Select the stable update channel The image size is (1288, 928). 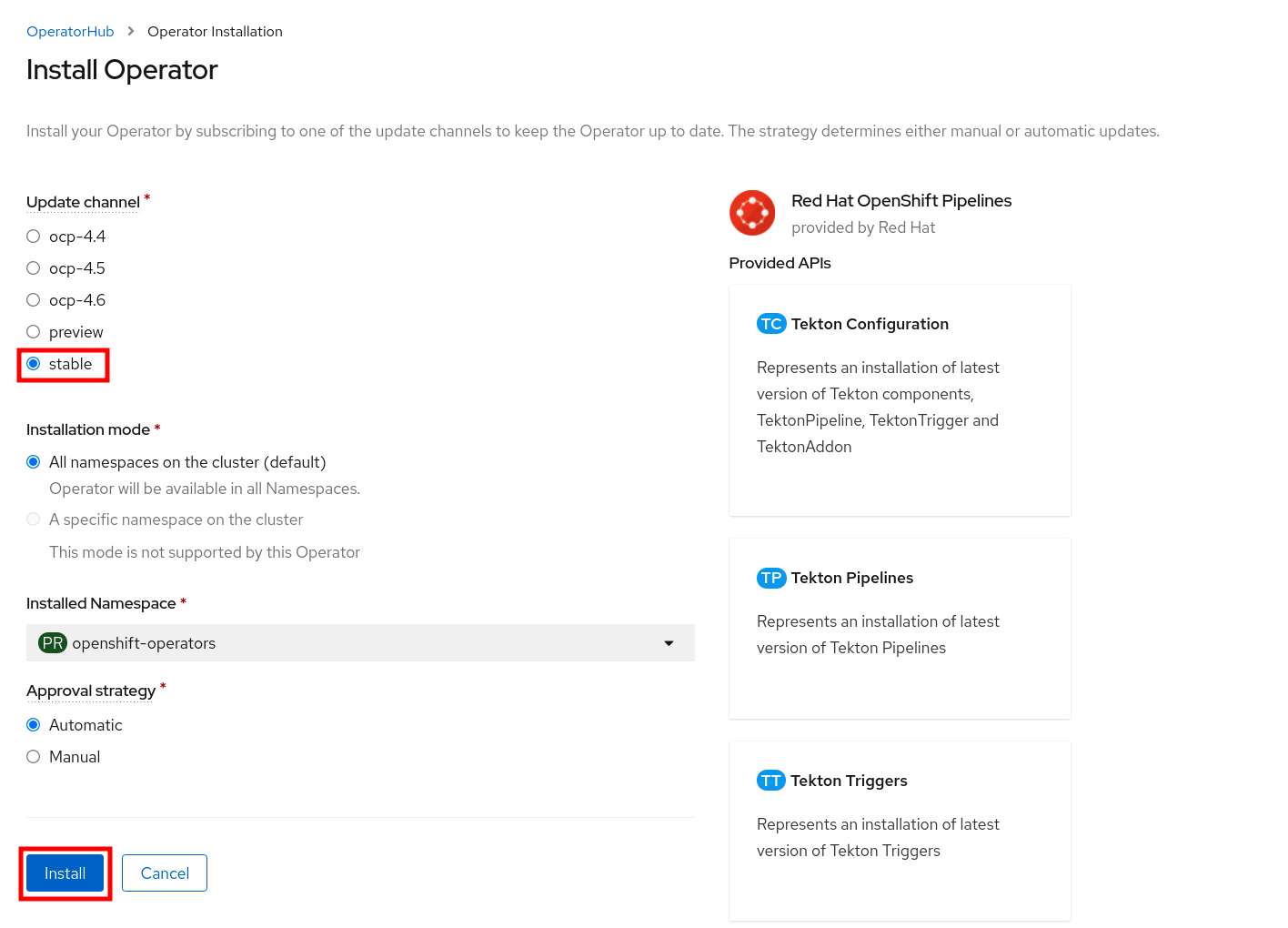coord(34,364)
